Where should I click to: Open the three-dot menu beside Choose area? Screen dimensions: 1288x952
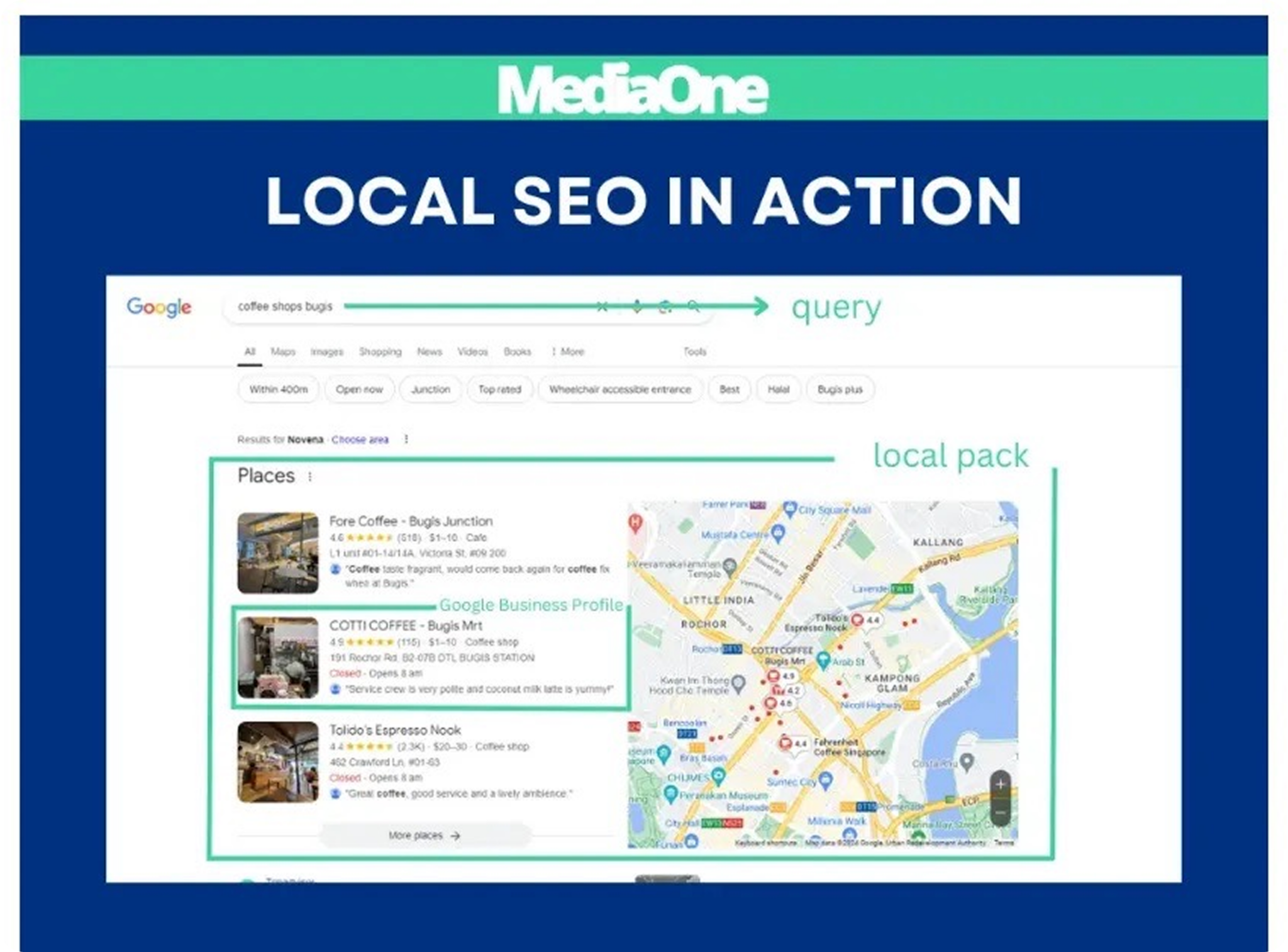[x=406, y=440]
